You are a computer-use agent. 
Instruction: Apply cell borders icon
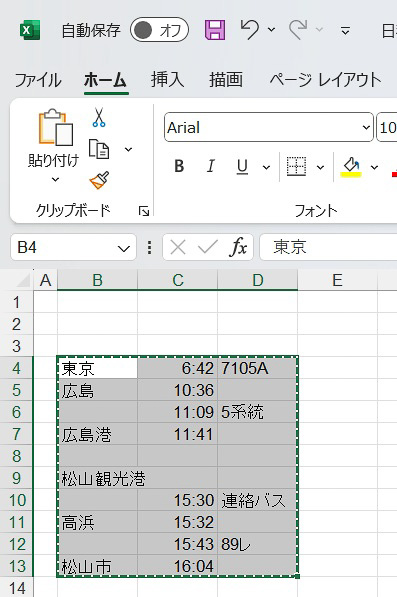296,166
